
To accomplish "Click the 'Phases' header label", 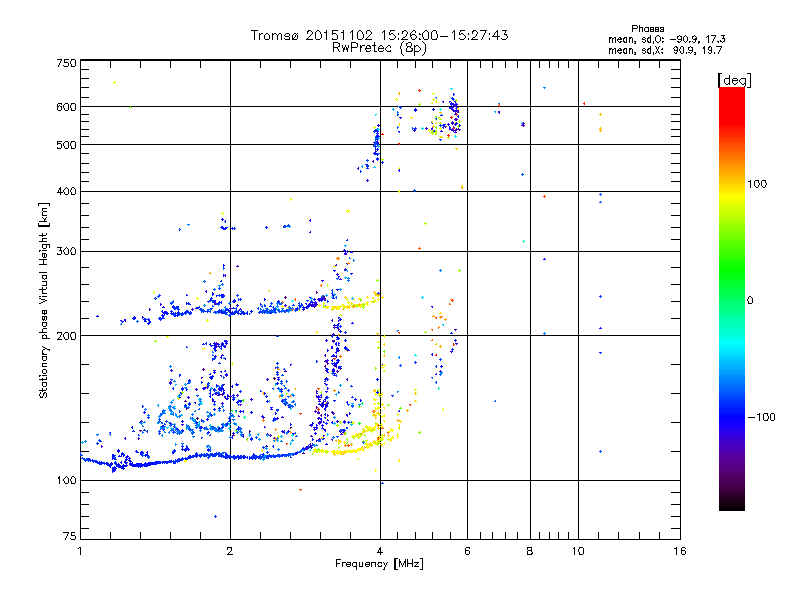I will [x=647, y=29].
